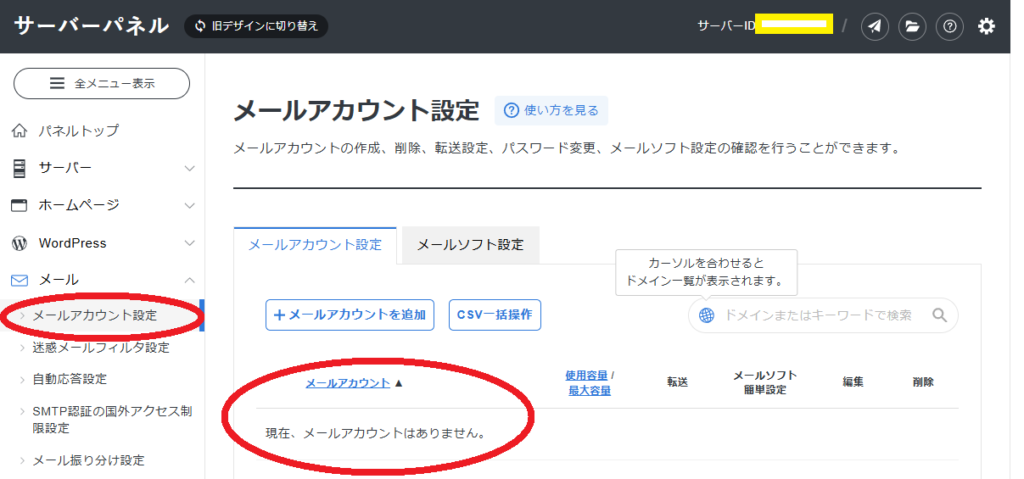Open the 使い方を見る help link

click(551, 110)
